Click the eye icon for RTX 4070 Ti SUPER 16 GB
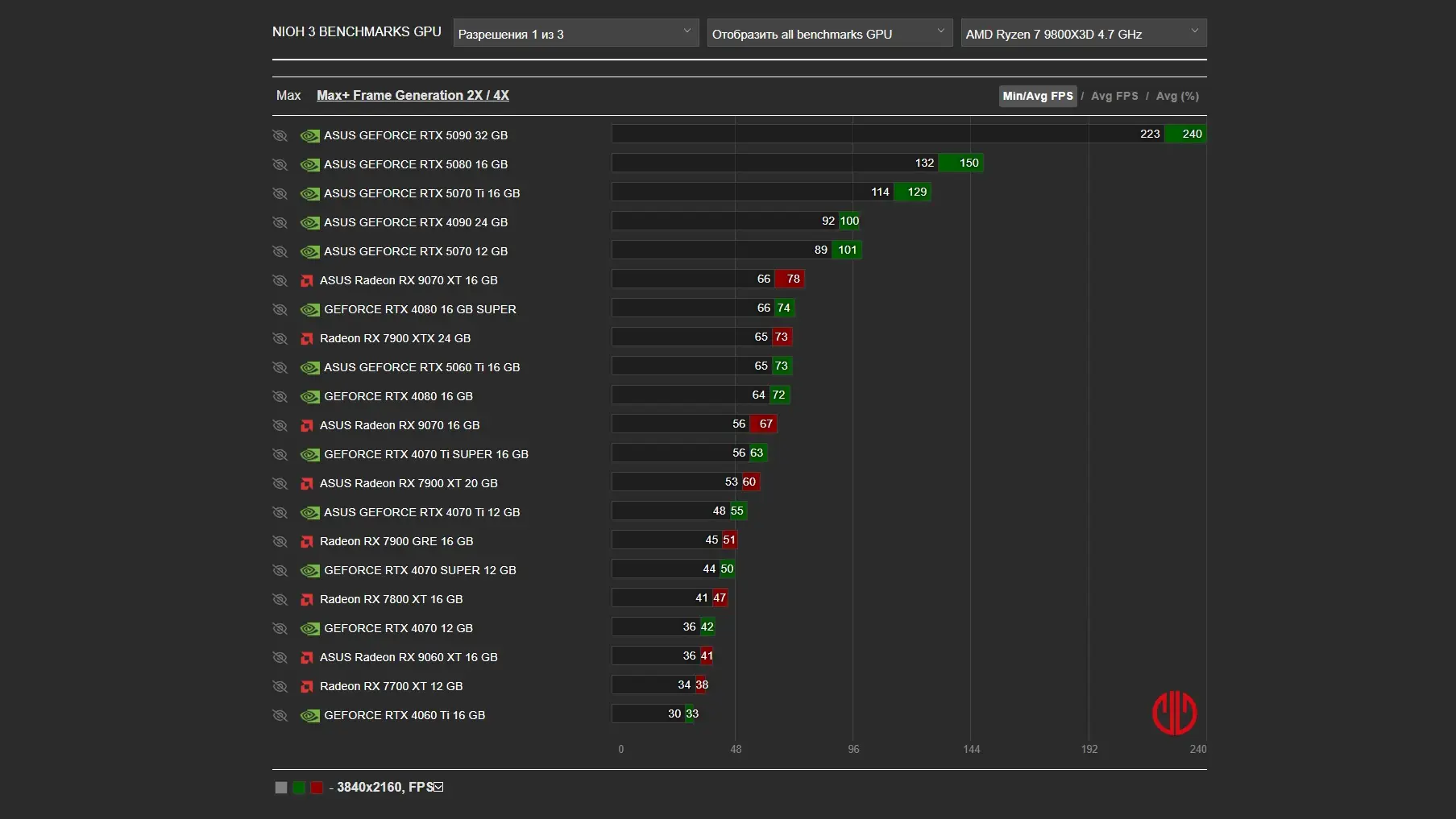The height and width of the screenshot is (819, 1456). point(280,454)
